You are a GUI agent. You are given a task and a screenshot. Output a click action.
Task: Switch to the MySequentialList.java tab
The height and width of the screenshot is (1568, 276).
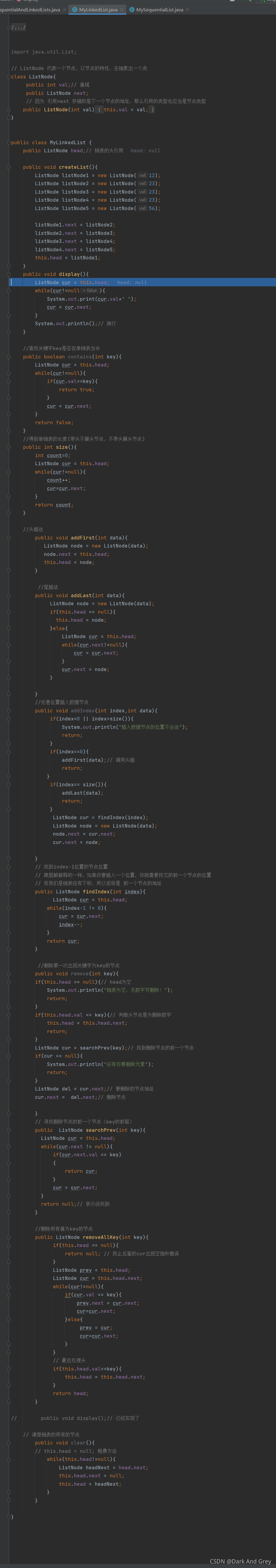pyautogui.click(x=159, y=10)
